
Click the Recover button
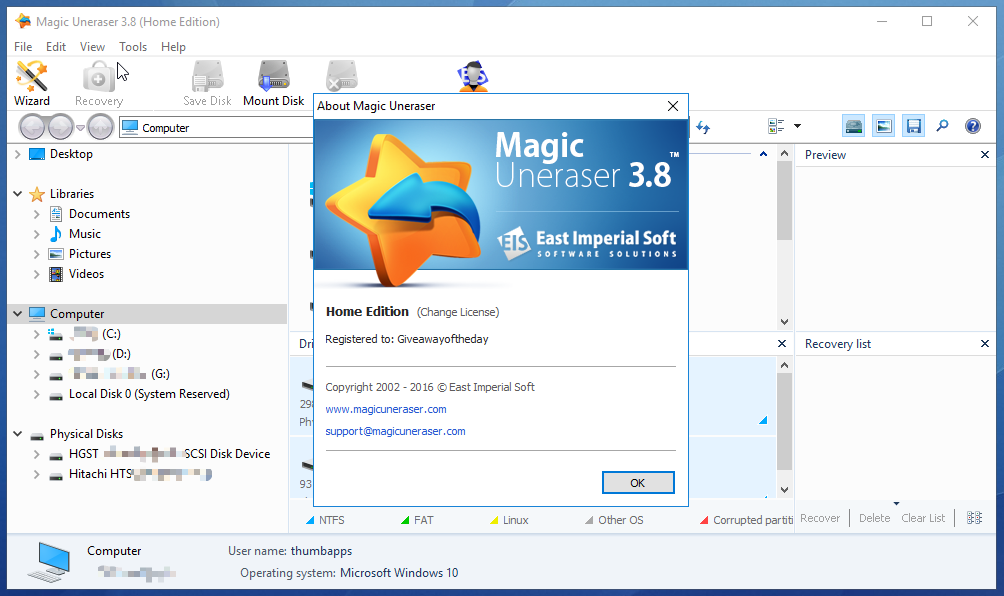click(x=820, y=518)
